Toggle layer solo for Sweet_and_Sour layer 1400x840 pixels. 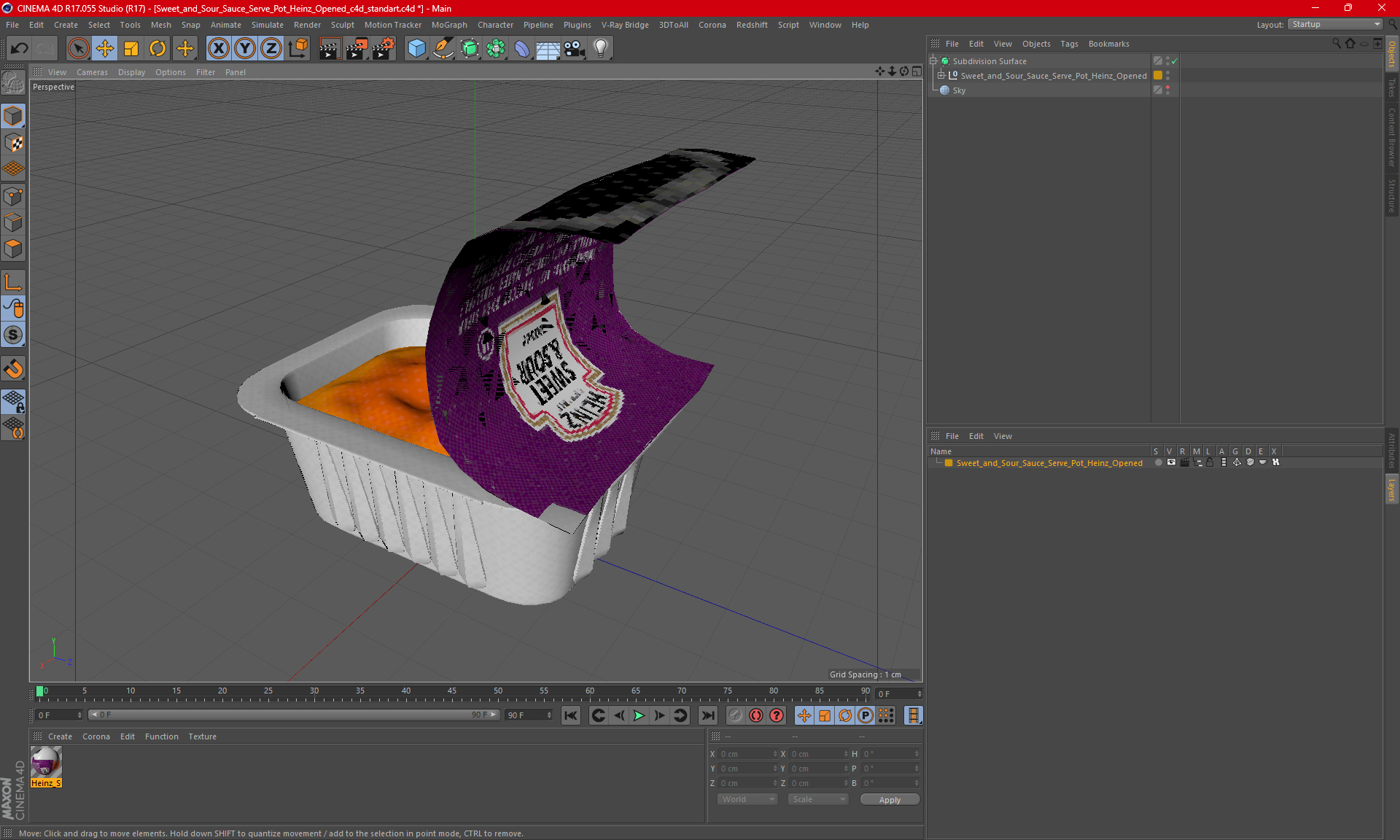1158,462
